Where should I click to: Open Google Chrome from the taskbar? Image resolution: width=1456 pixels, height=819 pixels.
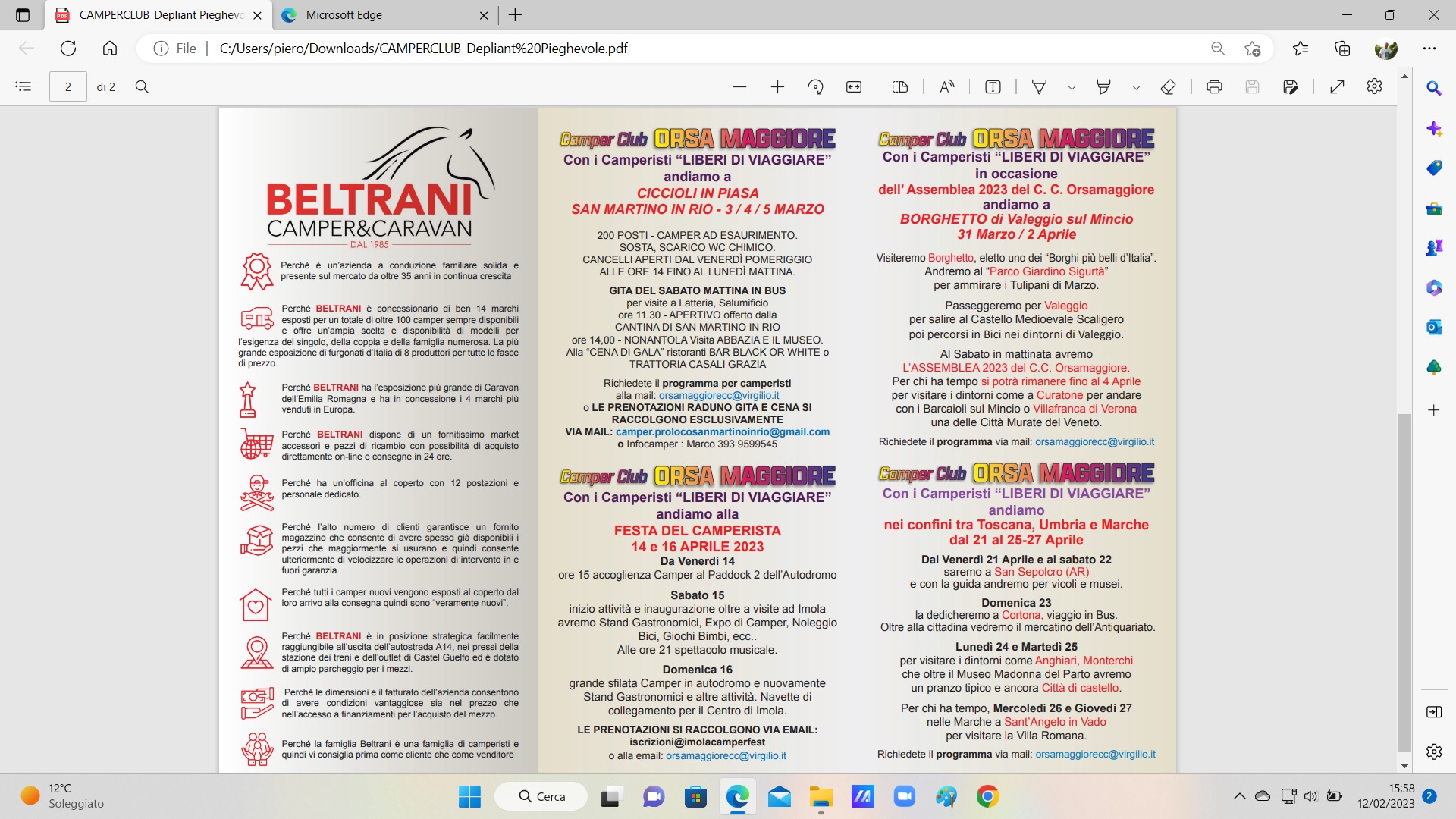[x=987, y=796]
